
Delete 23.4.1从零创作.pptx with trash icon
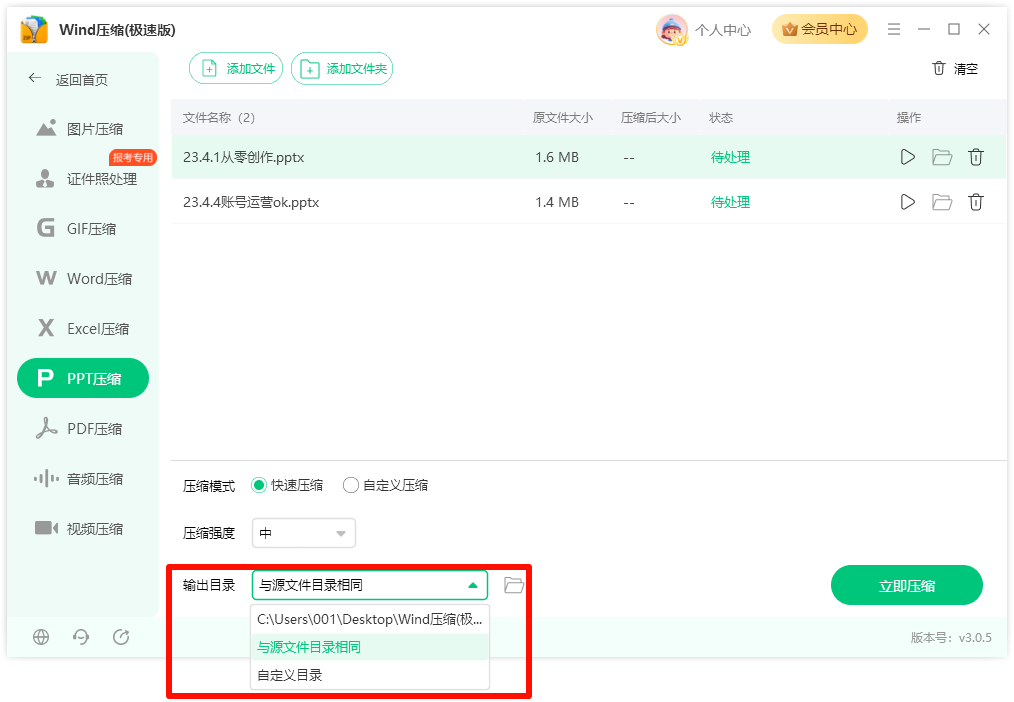[976, 157]
